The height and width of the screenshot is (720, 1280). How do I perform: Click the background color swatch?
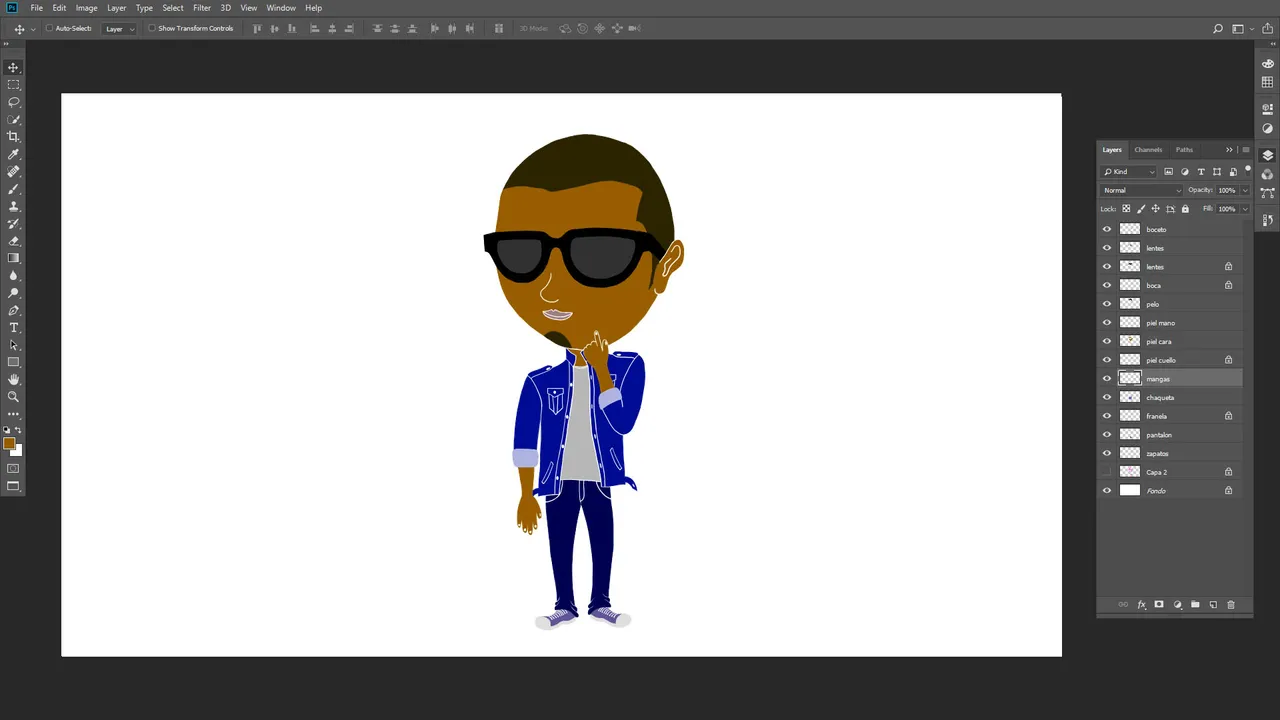pyautogui.click(x=17, y=451)
